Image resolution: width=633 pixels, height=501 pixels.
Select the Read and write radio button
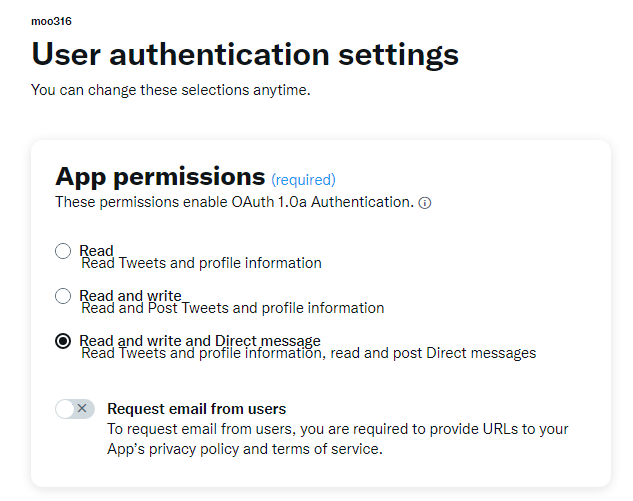pos(63,296)
